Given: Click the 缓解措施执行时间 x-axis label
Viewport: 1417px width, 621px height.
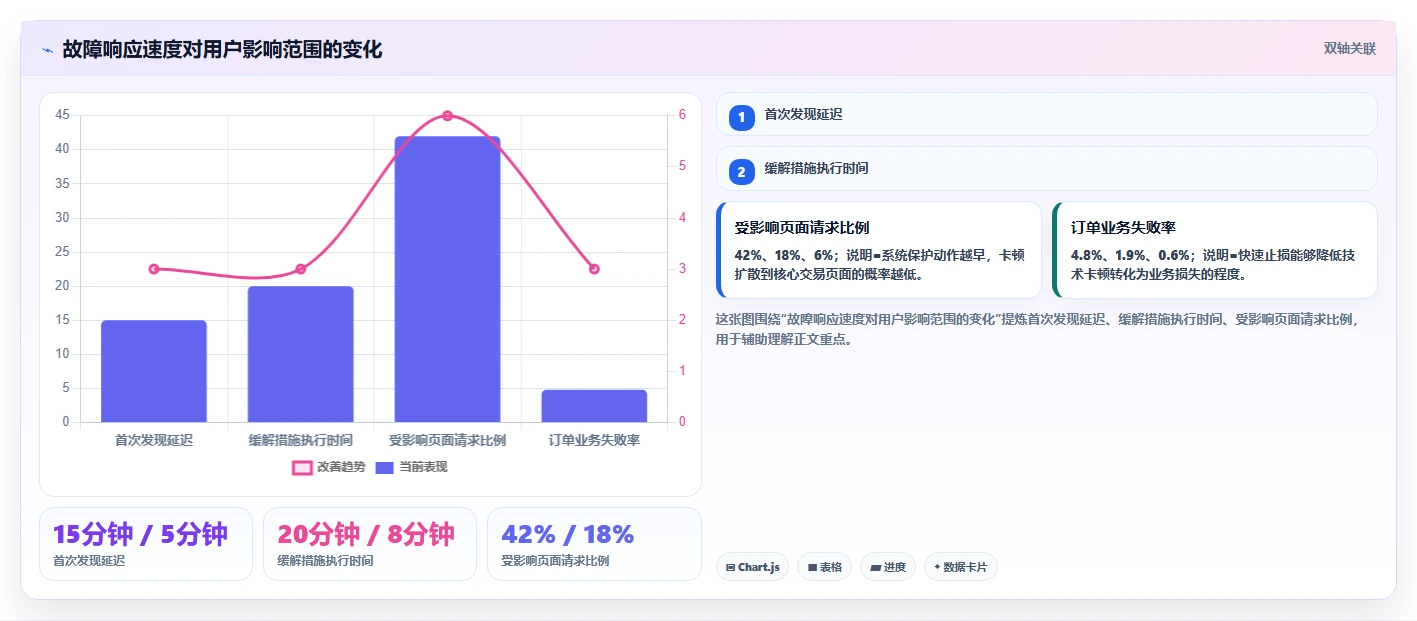Looking at the screenshot, I should coord(300,440).
